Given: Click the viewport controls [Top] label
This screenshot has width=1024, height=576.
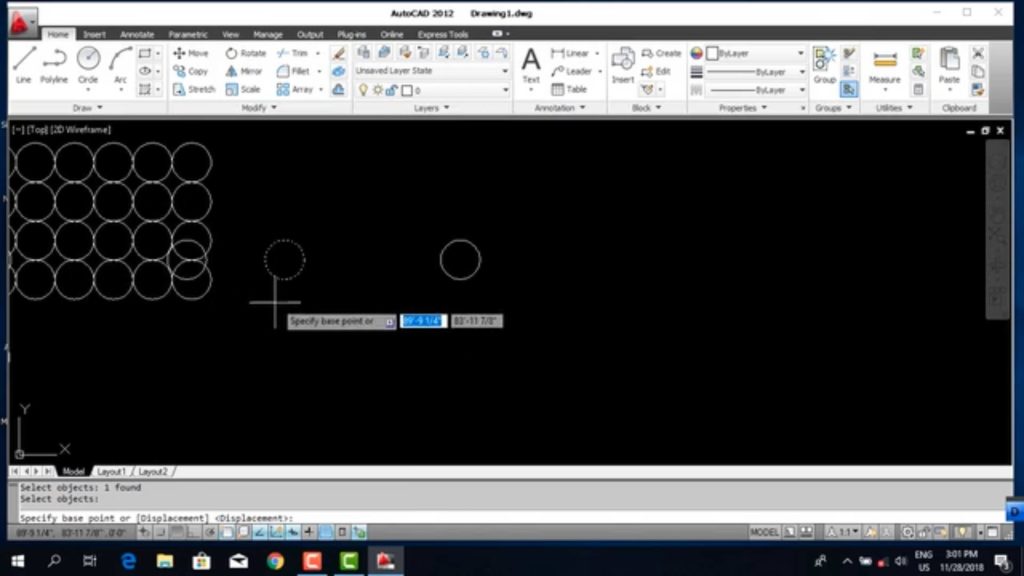Looking at the screenshot, I should [37, 130].
